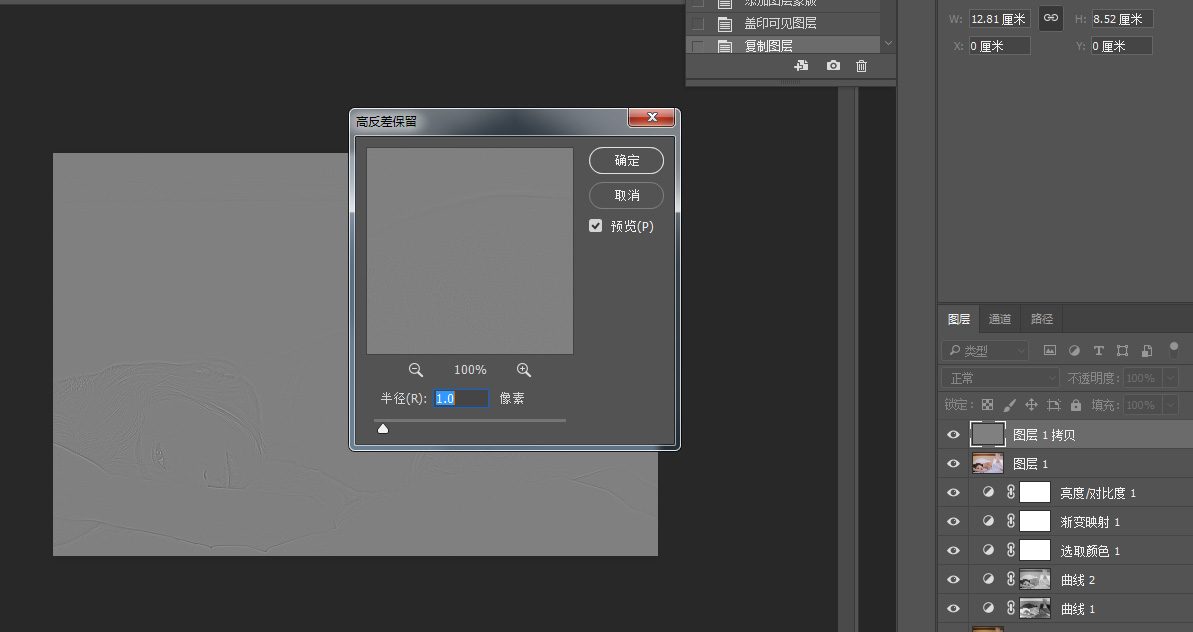
Task: Hide the 亮度/对比度 1 layer
Action: pos(953,493)
